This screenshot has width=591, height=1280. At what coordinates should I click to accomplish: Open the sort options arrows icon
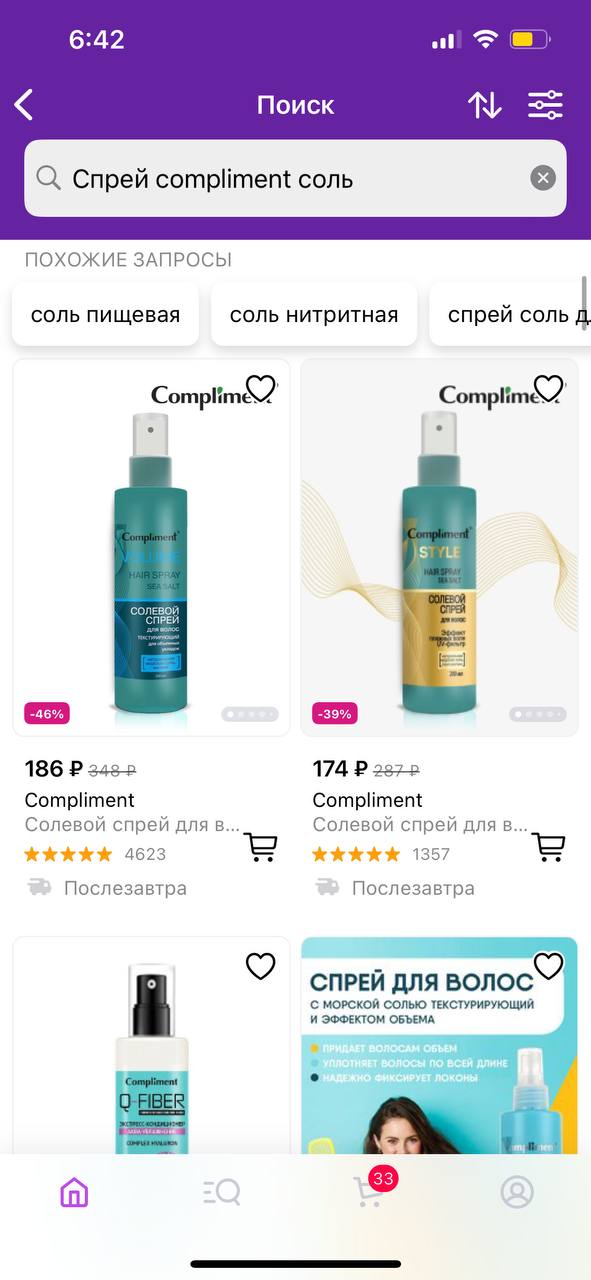485,105
